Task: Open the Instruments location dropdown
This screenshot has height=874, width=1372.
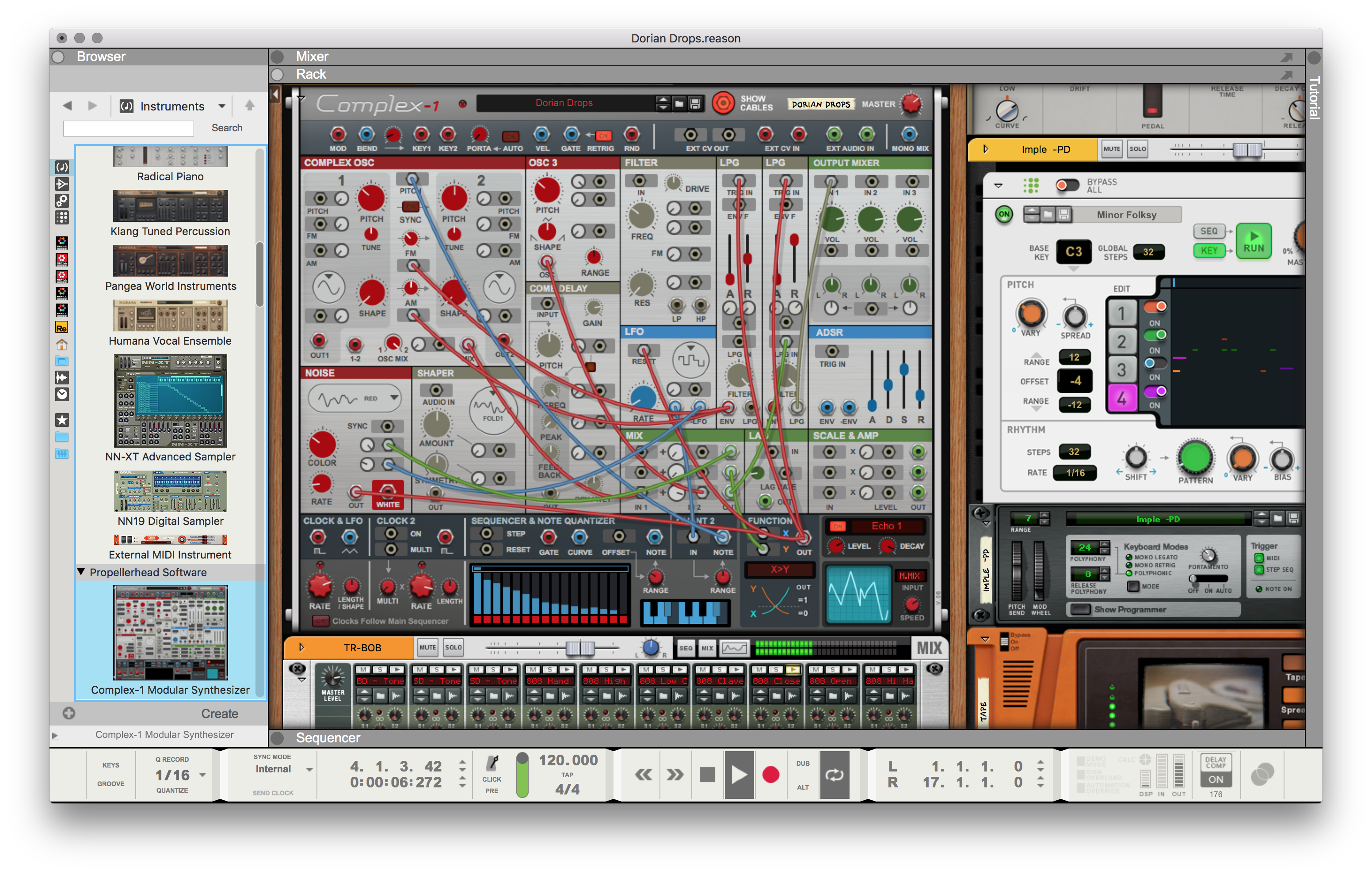Action: tap(173, 106)
